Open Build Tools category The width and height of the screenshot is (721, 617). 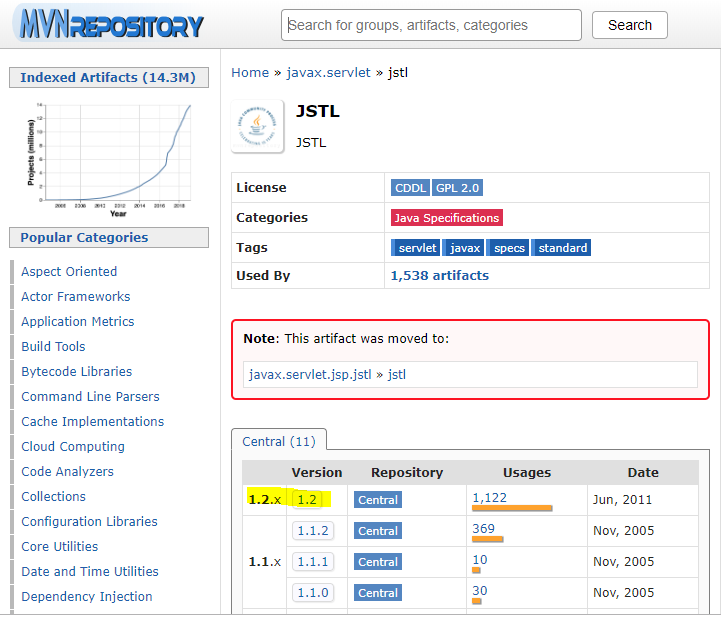[53, 346]
